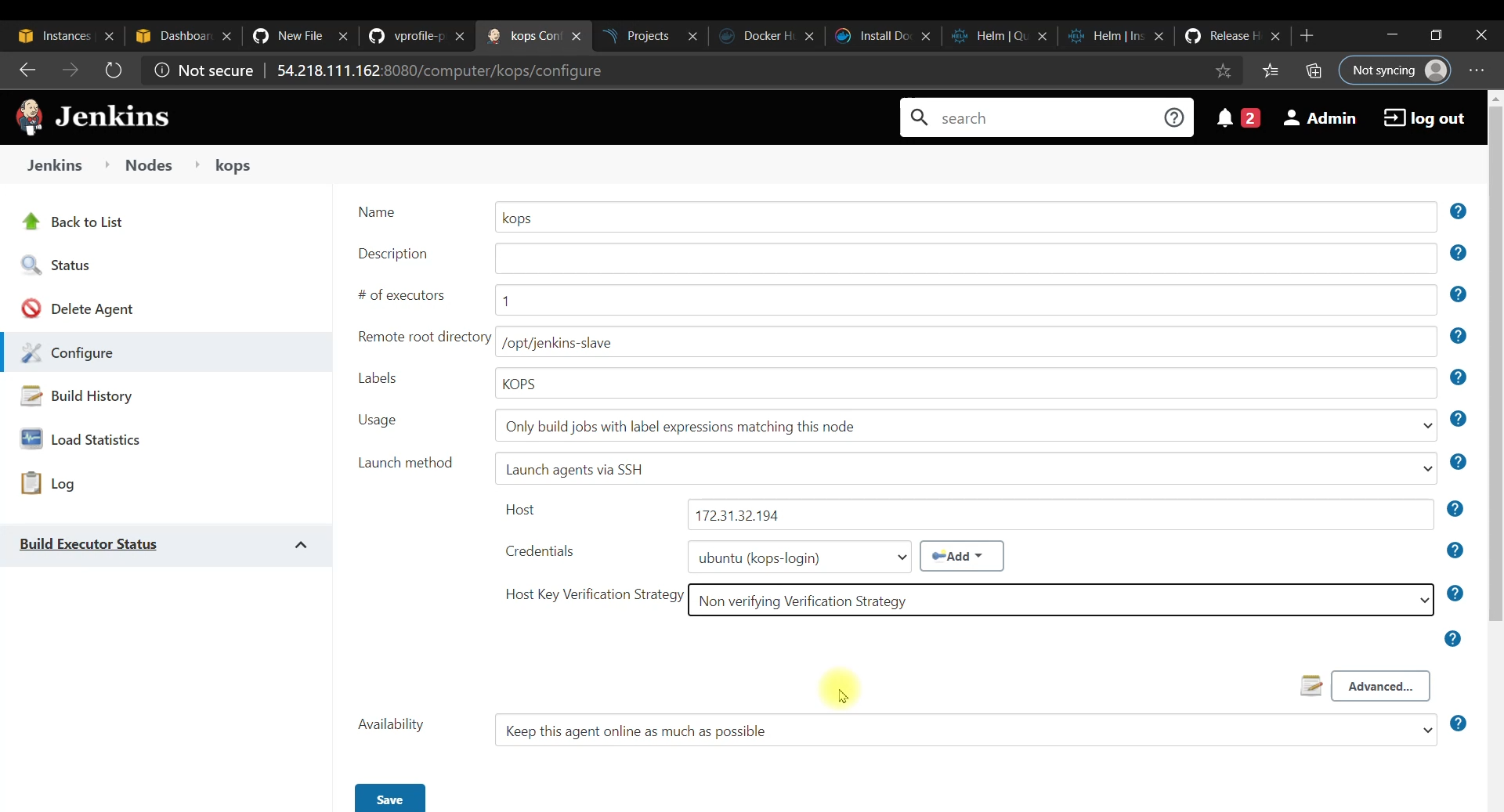Click the Host input with 172.31.32.194

1061,515
